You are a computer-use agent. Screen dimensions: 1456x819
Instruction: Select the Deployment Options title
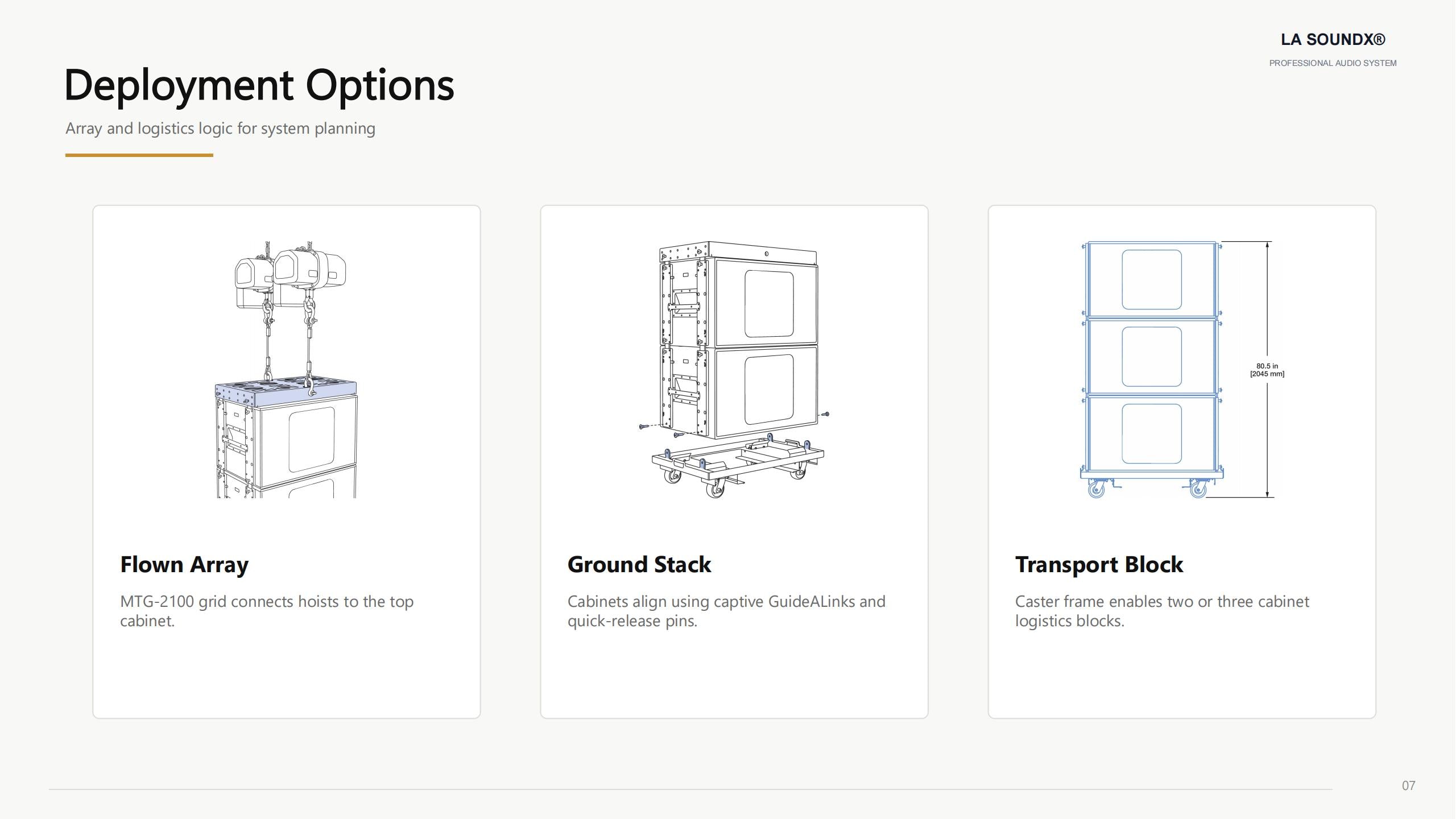click(259, 85)
